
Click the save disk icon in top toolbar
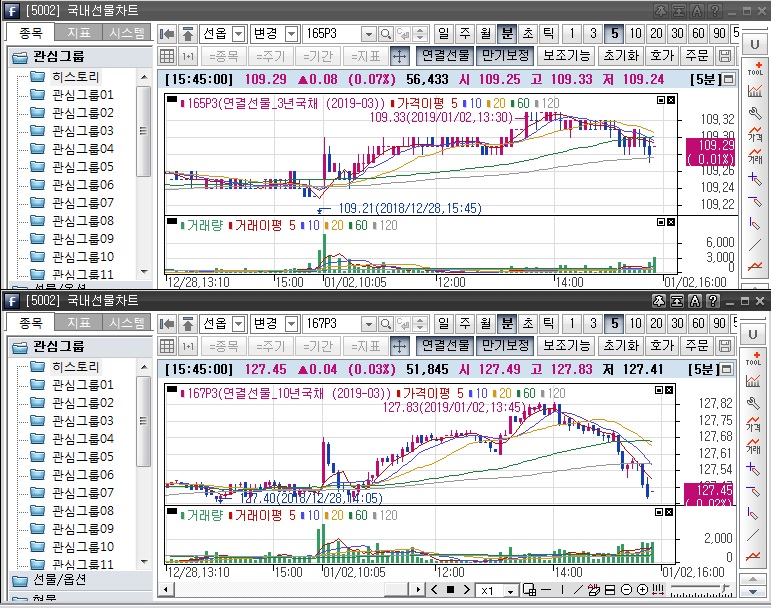coord(725,56)
